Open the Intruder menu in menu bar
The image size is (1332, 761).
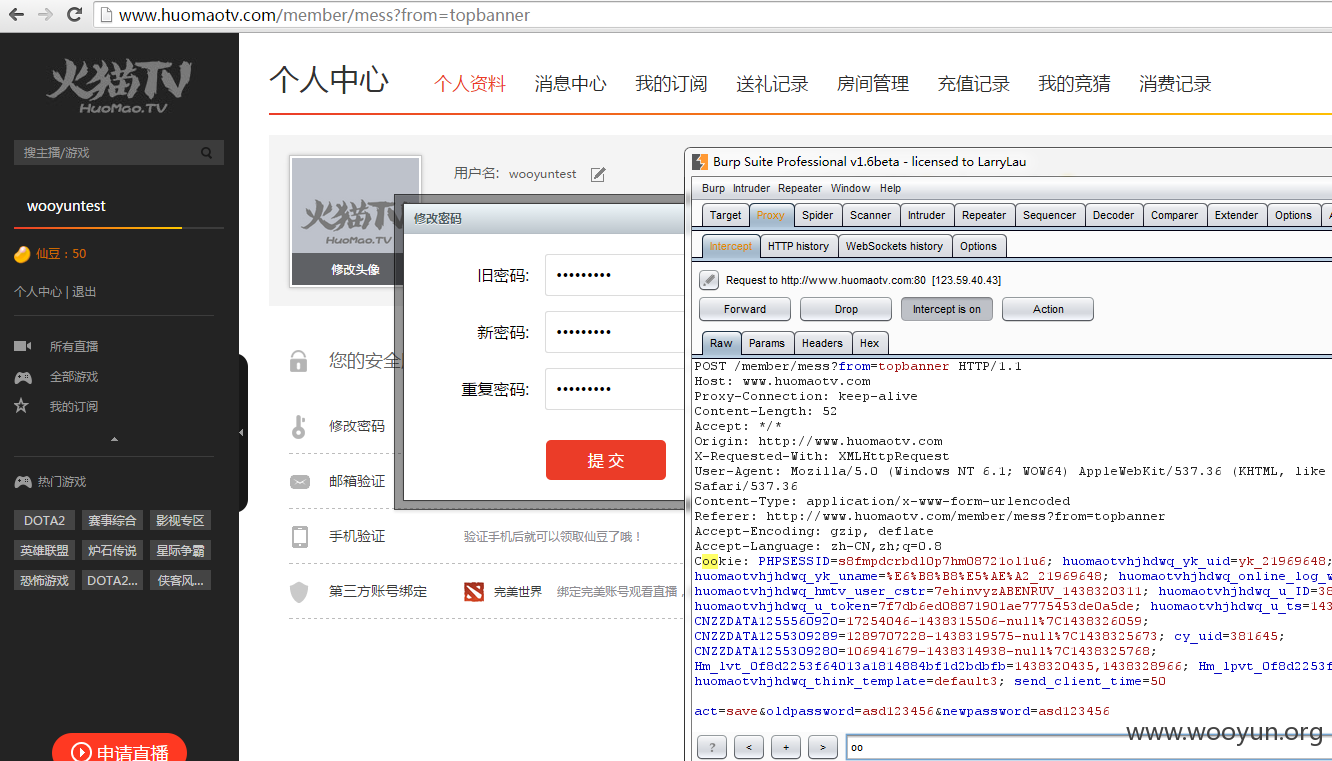pos(752,188)
